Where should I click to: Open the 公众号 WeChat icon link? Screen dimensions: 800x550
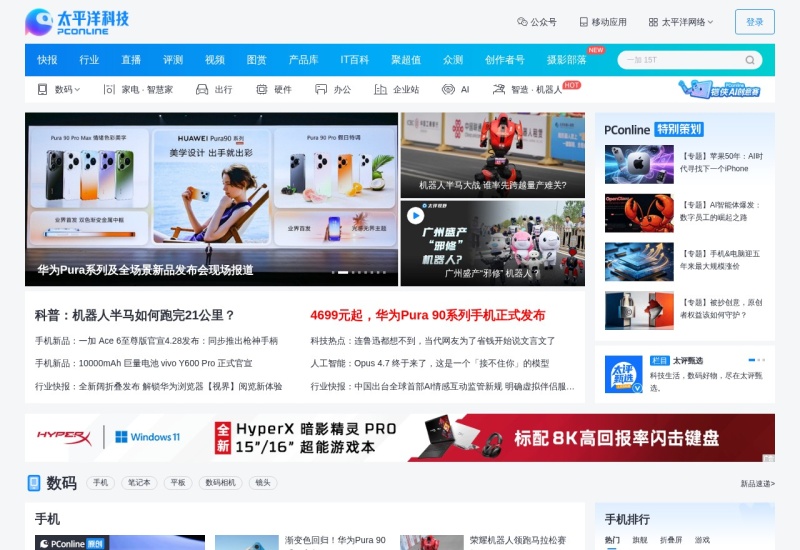tap(536, 22)
